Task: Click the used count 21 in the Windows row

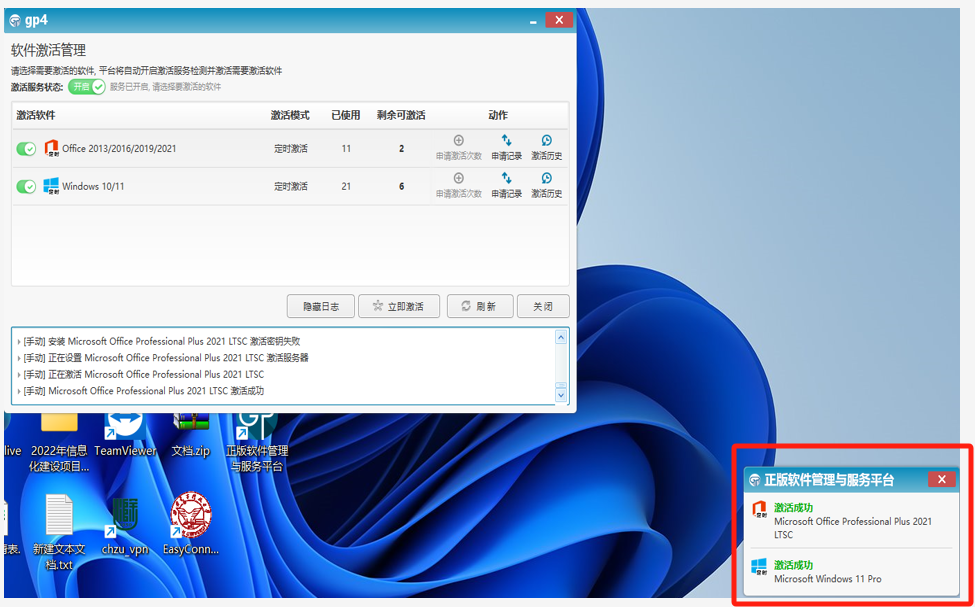Action: click(346, 186)
